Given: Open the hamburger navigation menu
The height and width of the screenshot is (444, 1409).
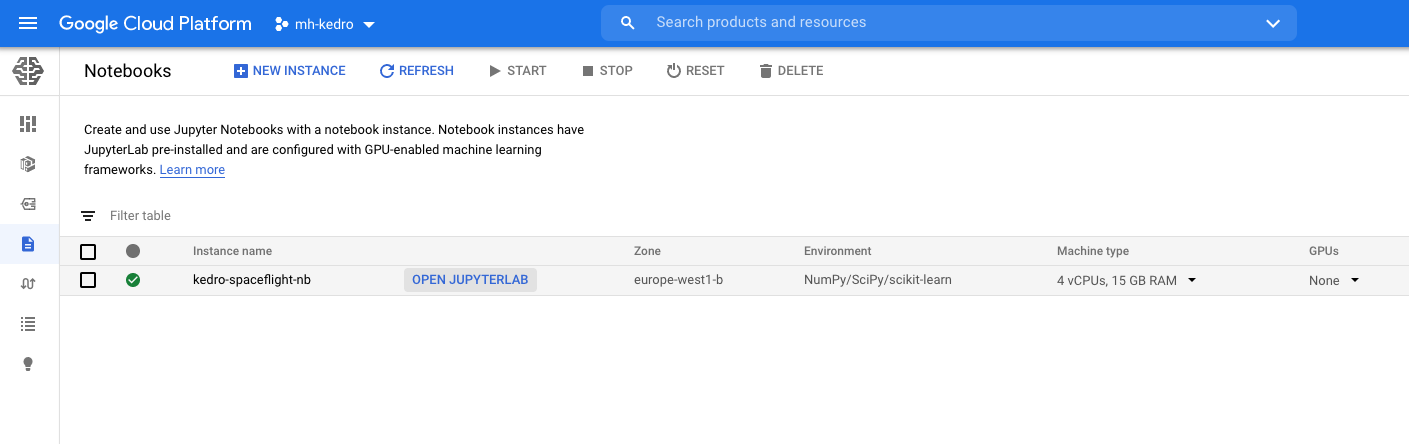Looking at the screenshot, I should (x=28, y=23).
